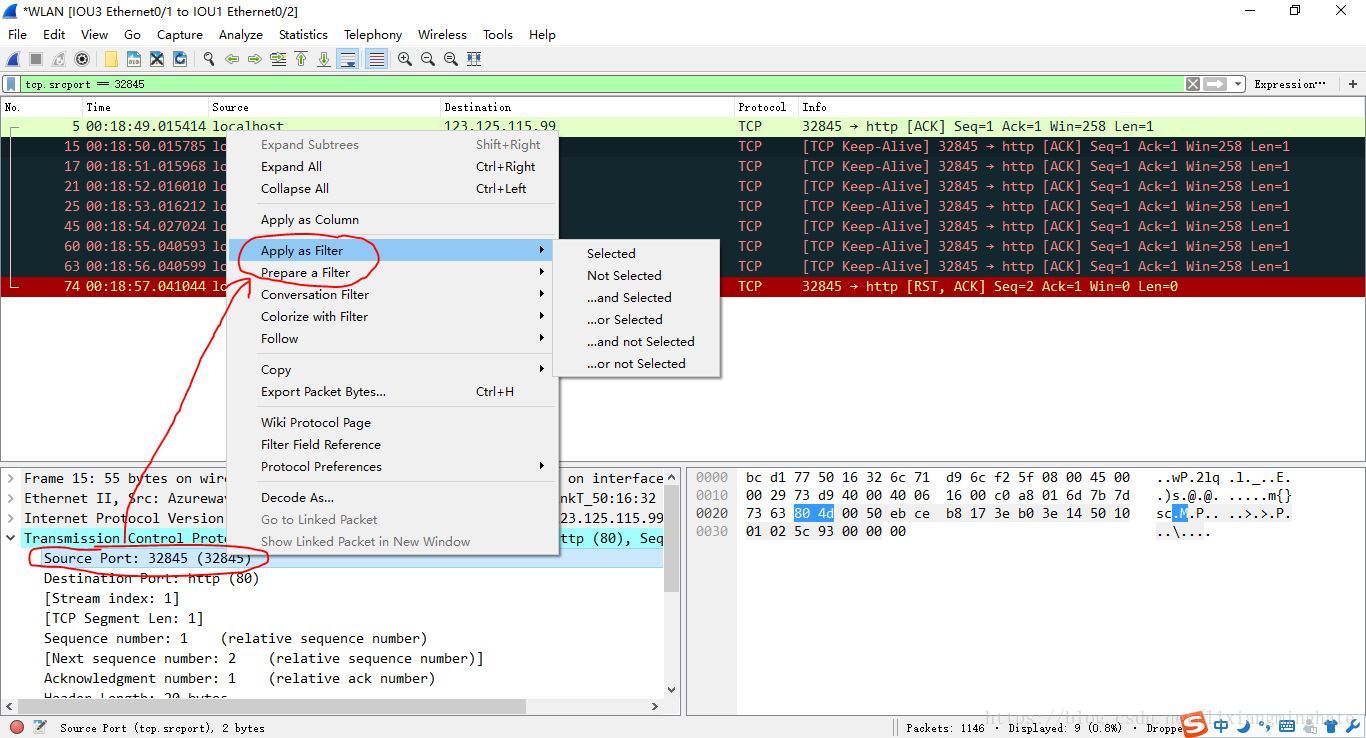Reload this capture file icon
The image size is (1366, 738).
180,59
